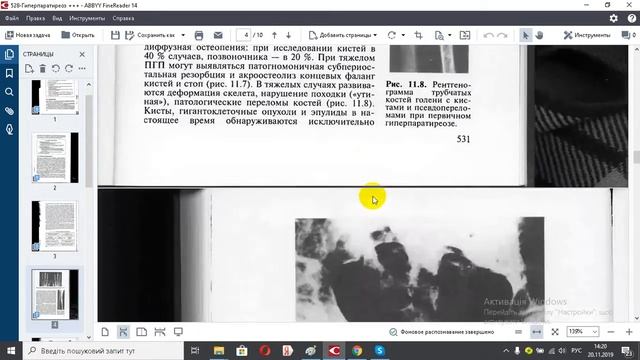Expand Add Pages (Добавить страницы) dropdown

[375, 35]
